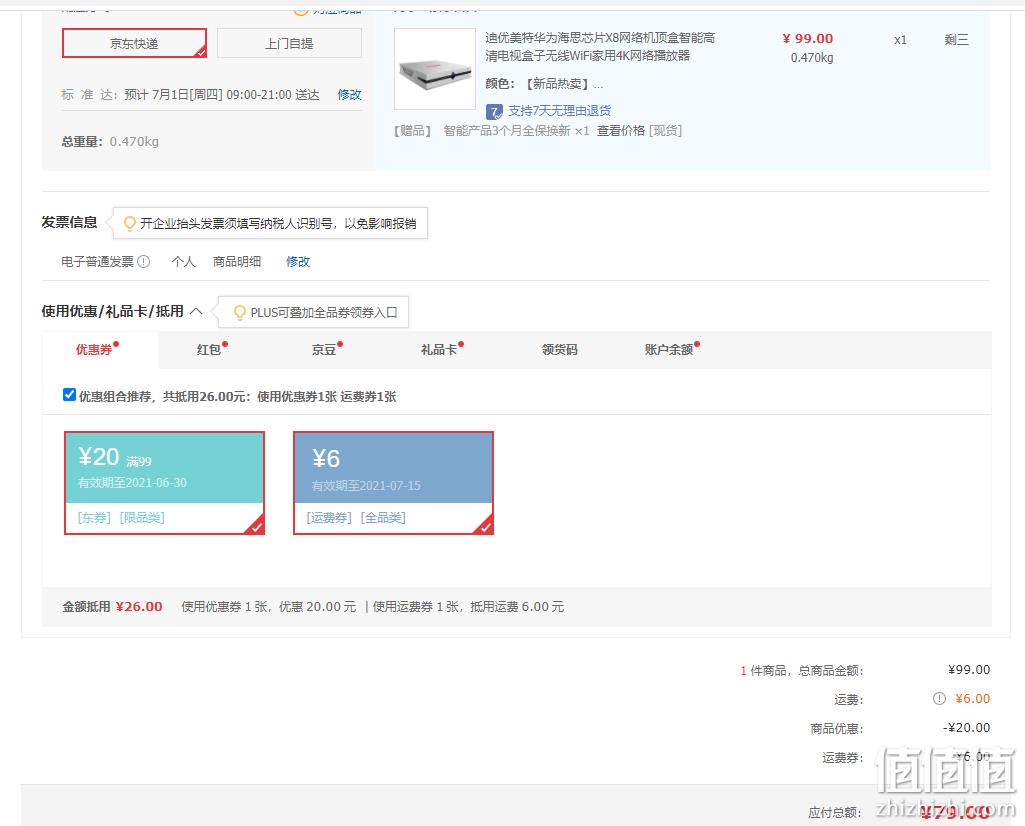Switch to 红包 tab

pos(209,350)
